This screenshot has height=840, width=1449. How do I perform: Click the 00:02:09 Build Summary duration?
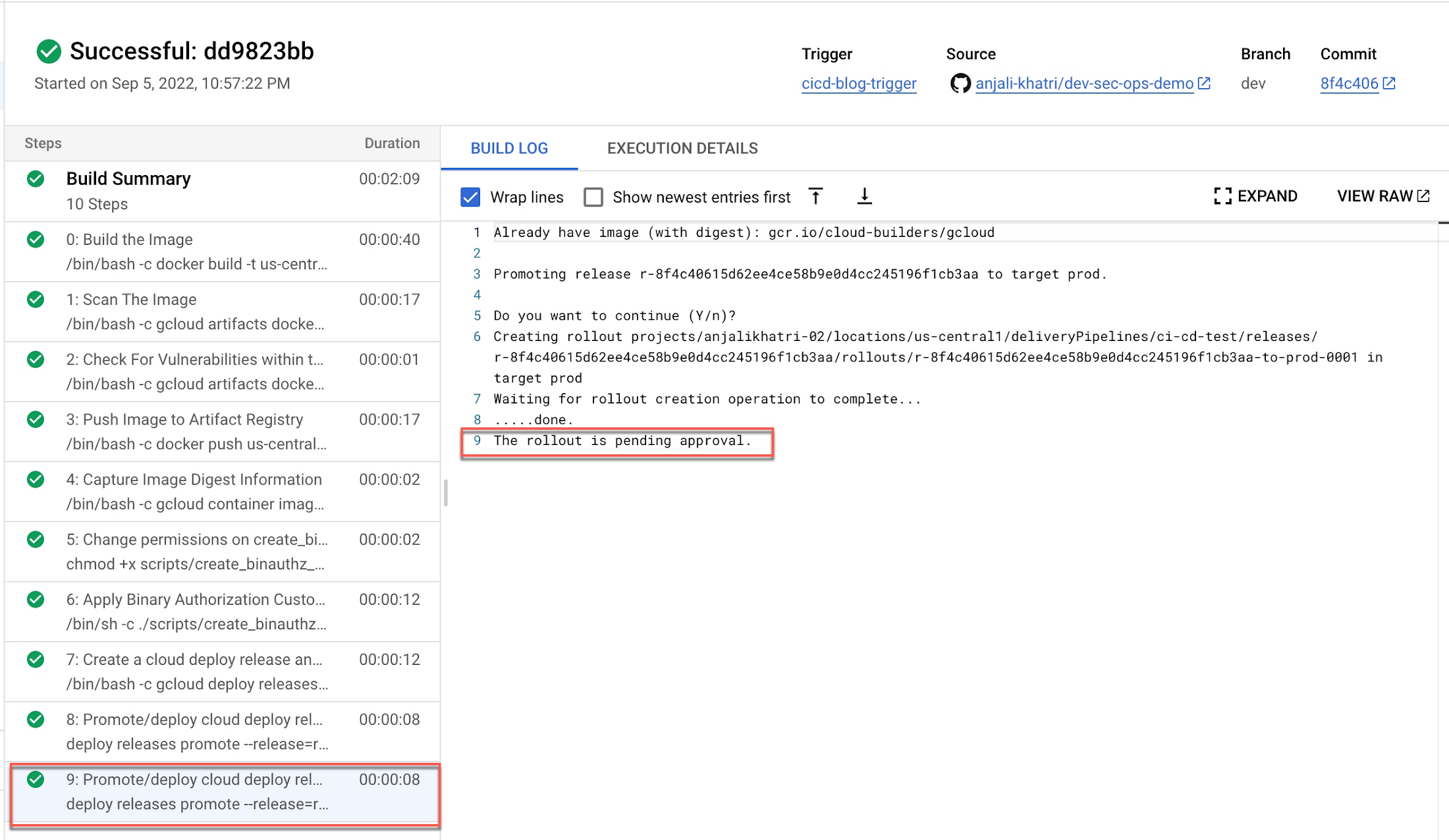coord(389,179)
